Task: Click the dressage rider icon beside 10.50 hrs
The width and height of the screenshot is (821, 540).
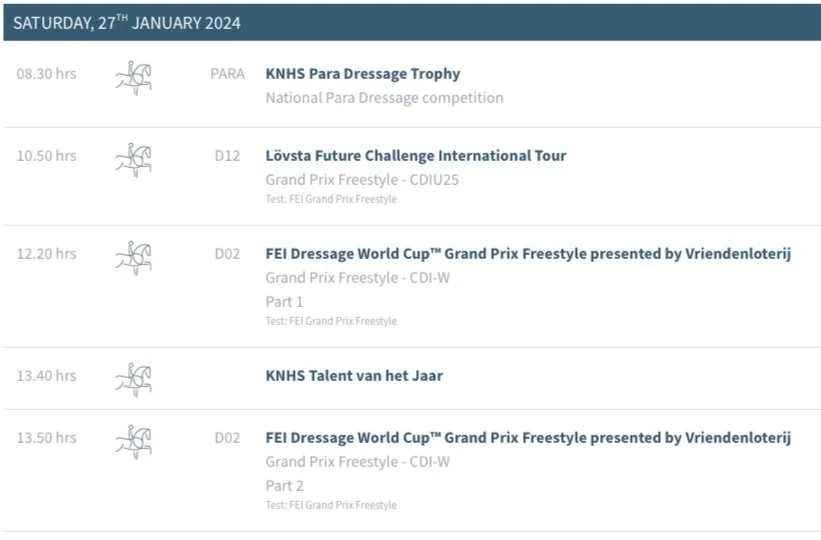Action: pos(134,160)
